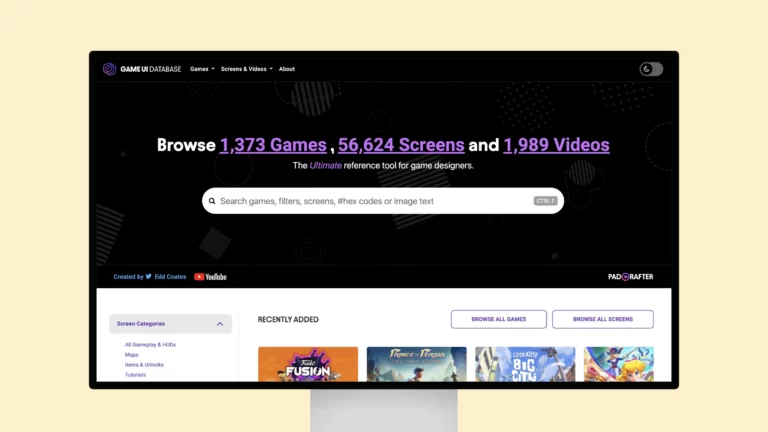Click the Padcrafter logo
768x432 pixels.
pyautogui.click(x=630, y=277)
